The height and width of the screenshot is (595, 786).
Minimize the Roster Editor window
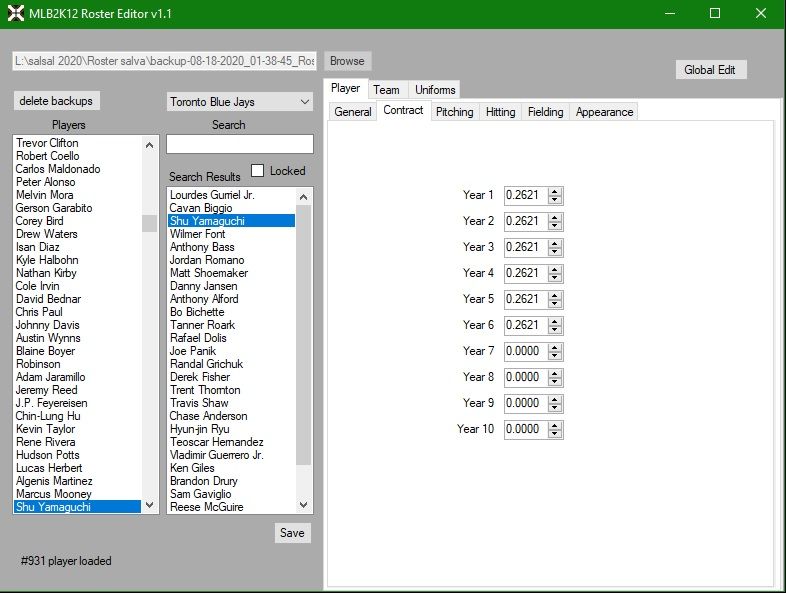tap(670, 14)
